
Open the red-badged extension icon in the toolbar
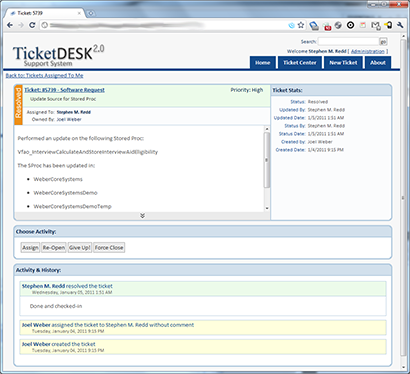327,26
